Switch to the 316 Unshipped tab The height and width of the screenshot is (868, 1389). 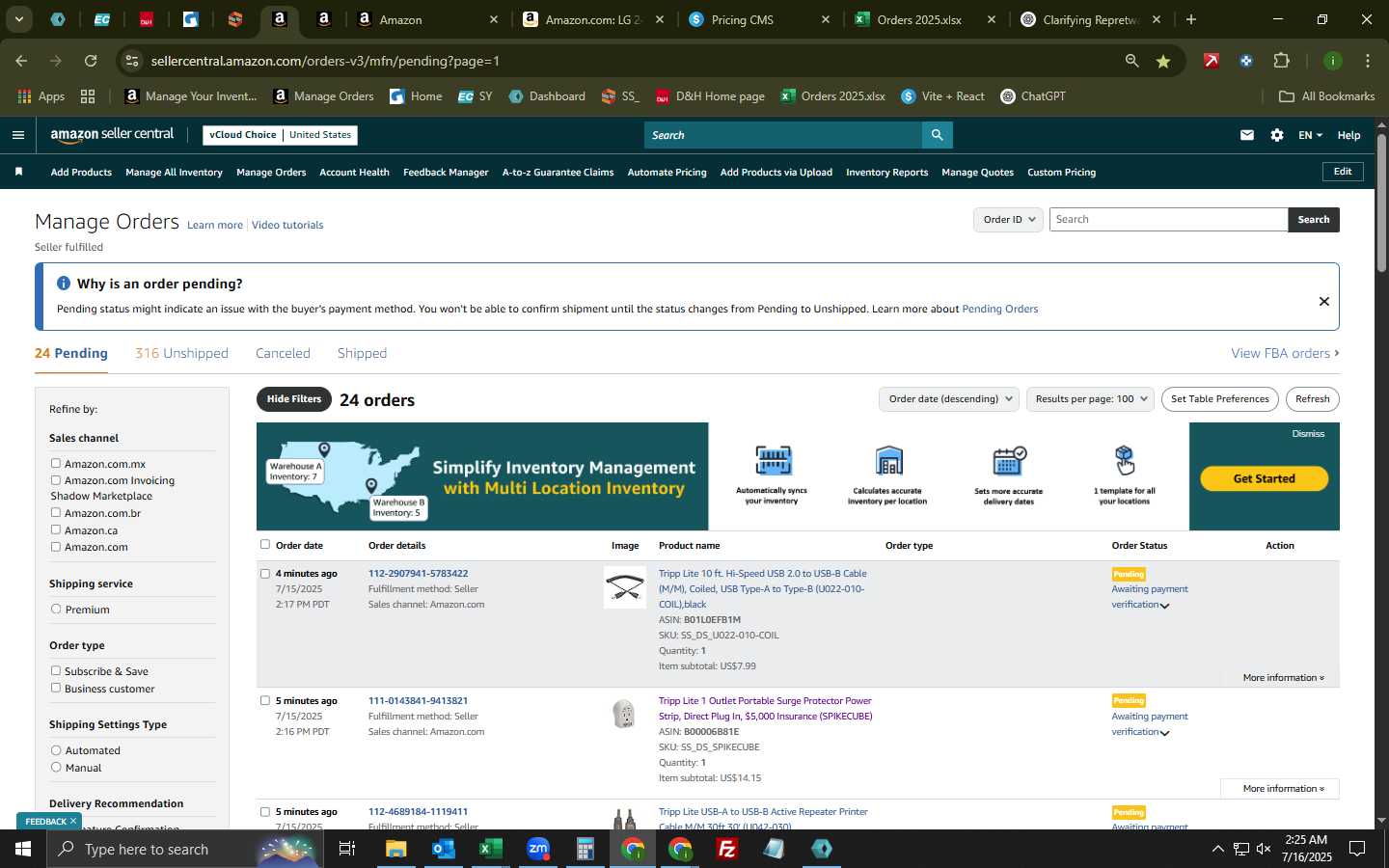point(181,353)
